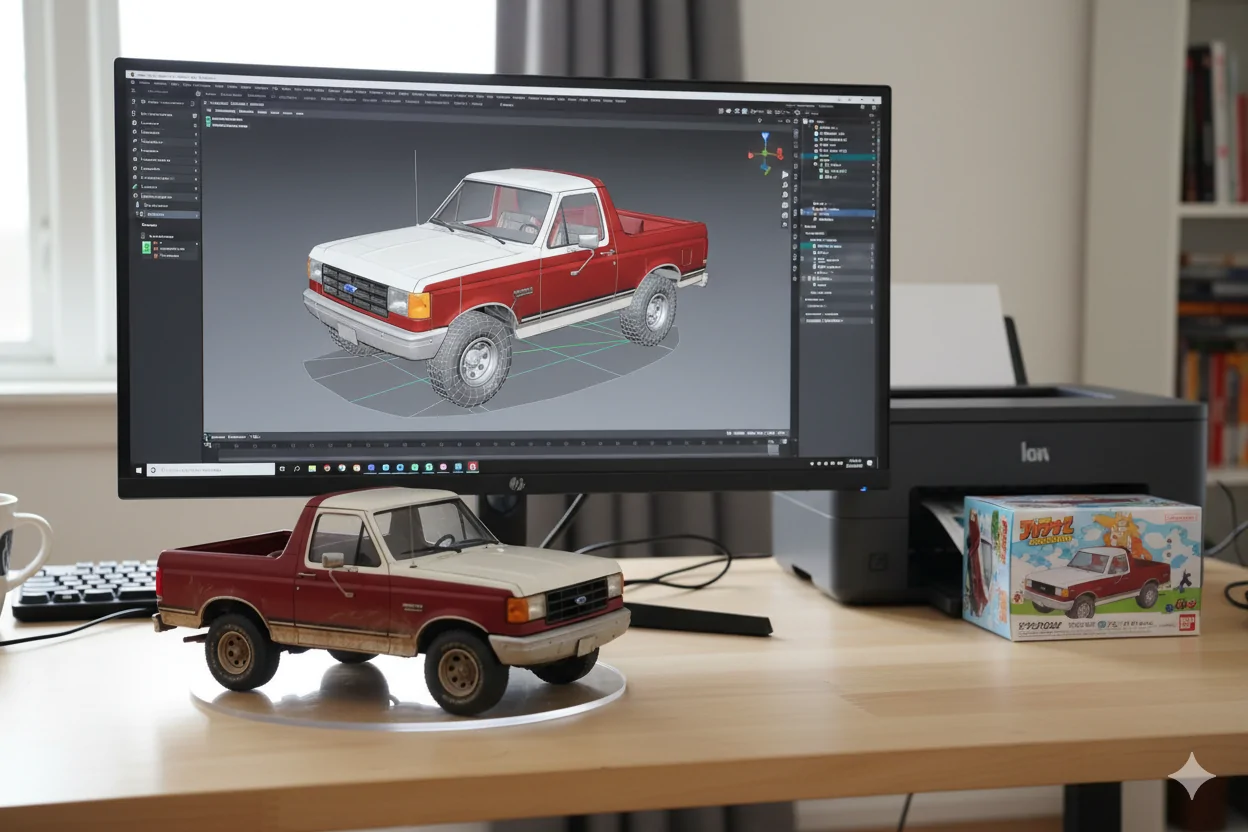The width and height of the screenshot is (1248, 832).
Task: Open the red app icon ending the pinned taskbar apps
Action: (x=473, y=467)
